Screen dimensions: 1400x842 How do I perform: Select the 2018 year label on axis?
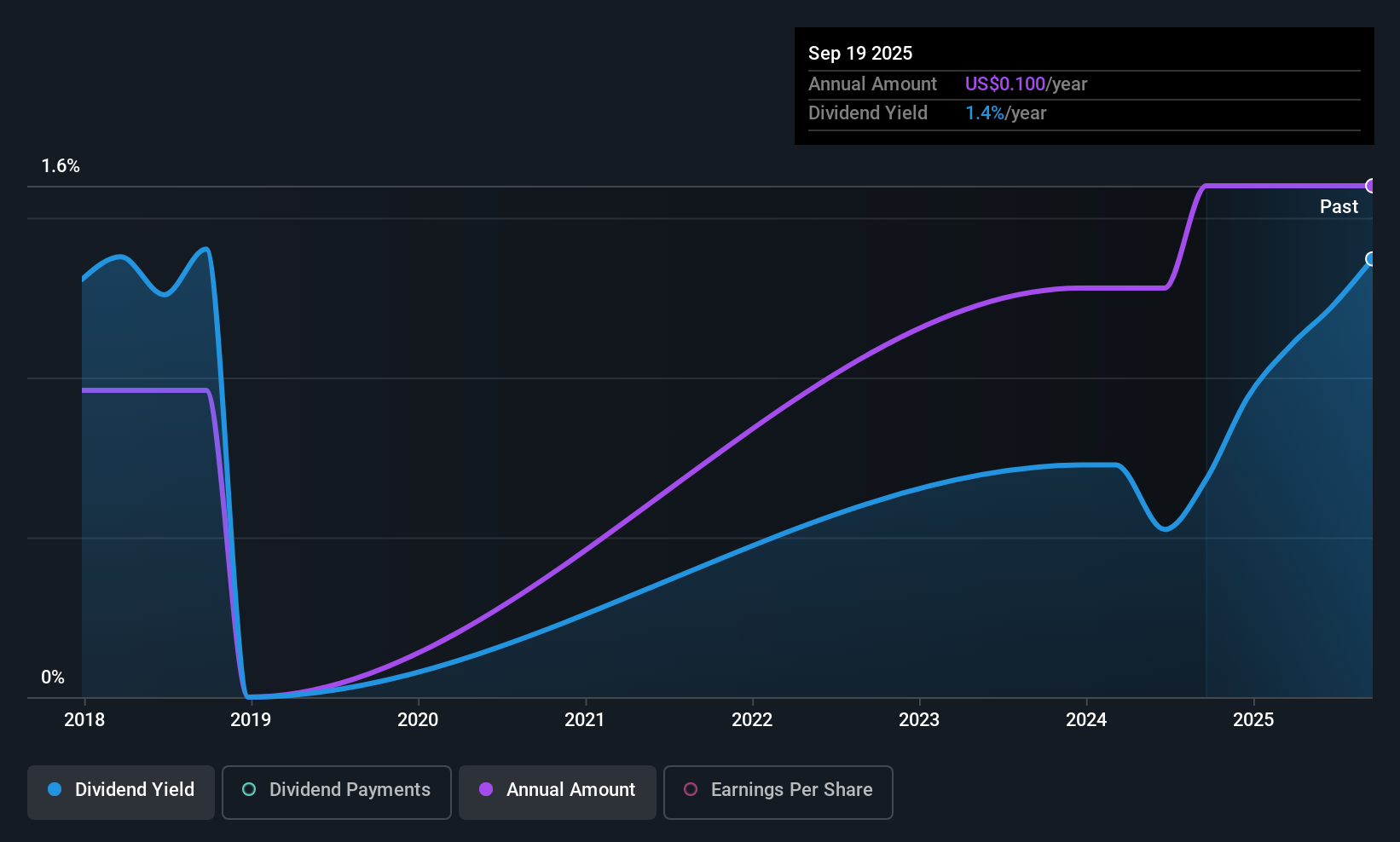84,720
